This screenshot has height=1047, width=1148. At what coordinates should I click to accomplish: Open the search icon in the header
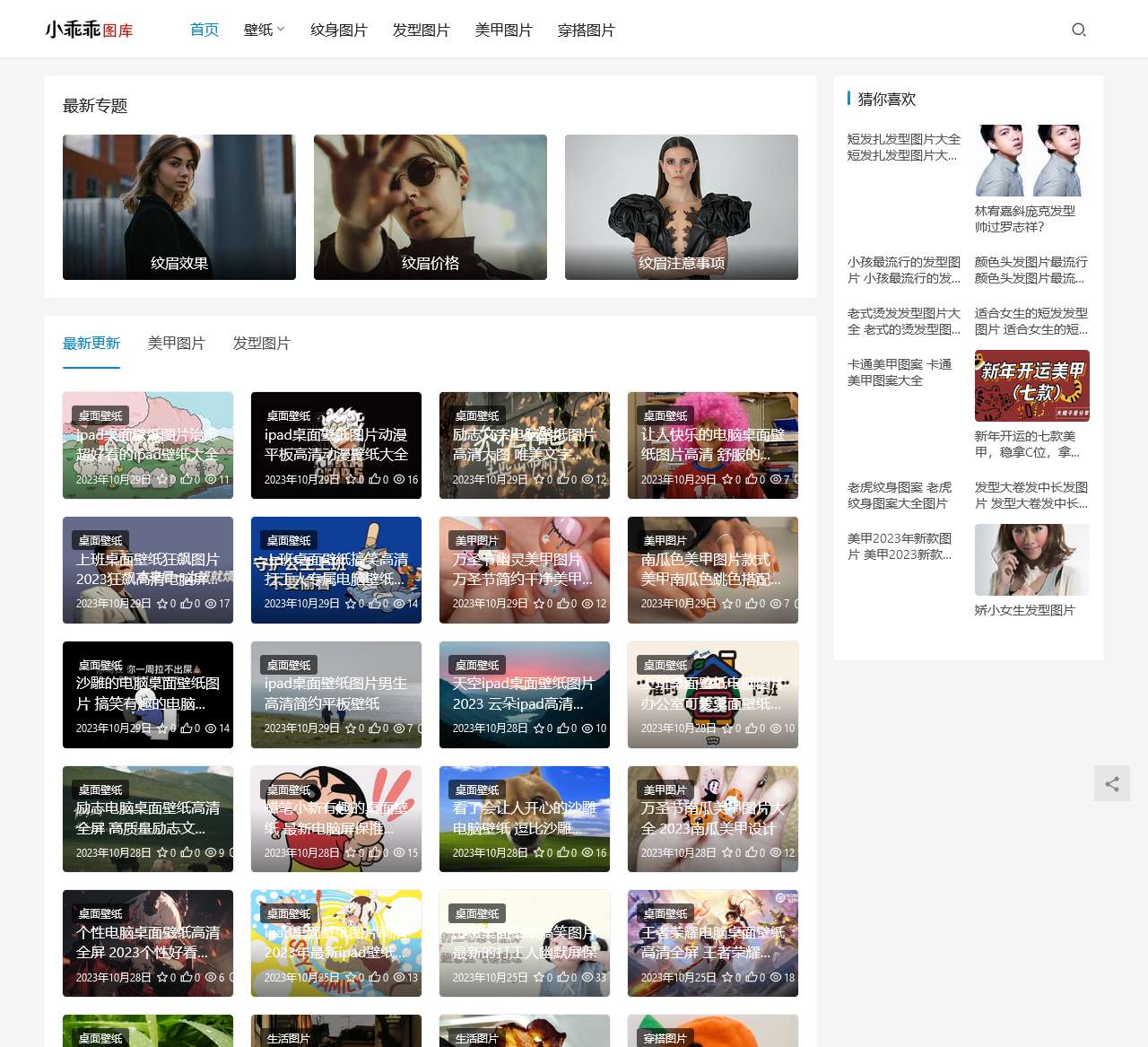[1079, 30]
